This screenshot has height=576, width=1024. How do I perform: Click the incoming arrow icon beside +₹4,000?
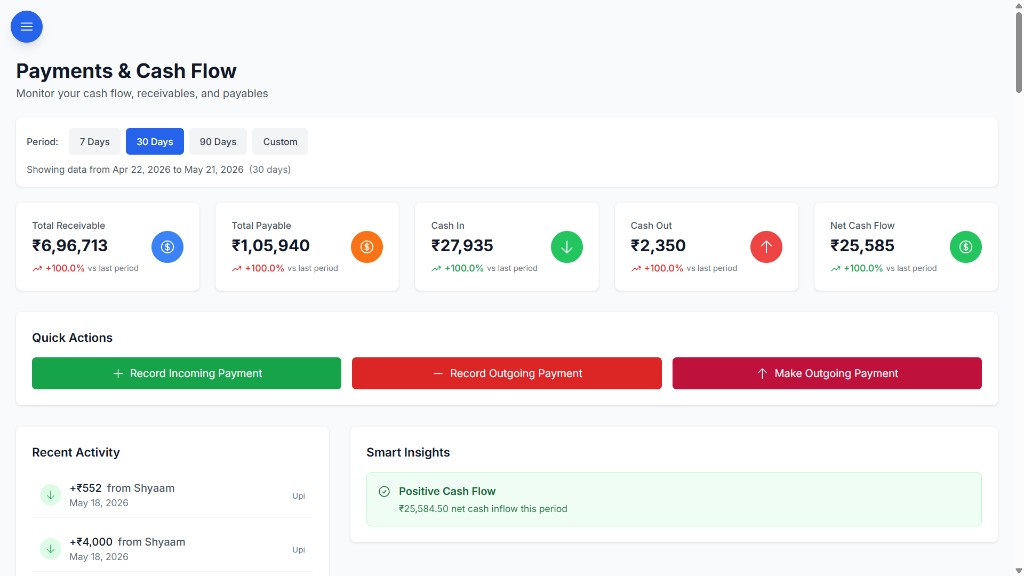click(x=50, y=549)
